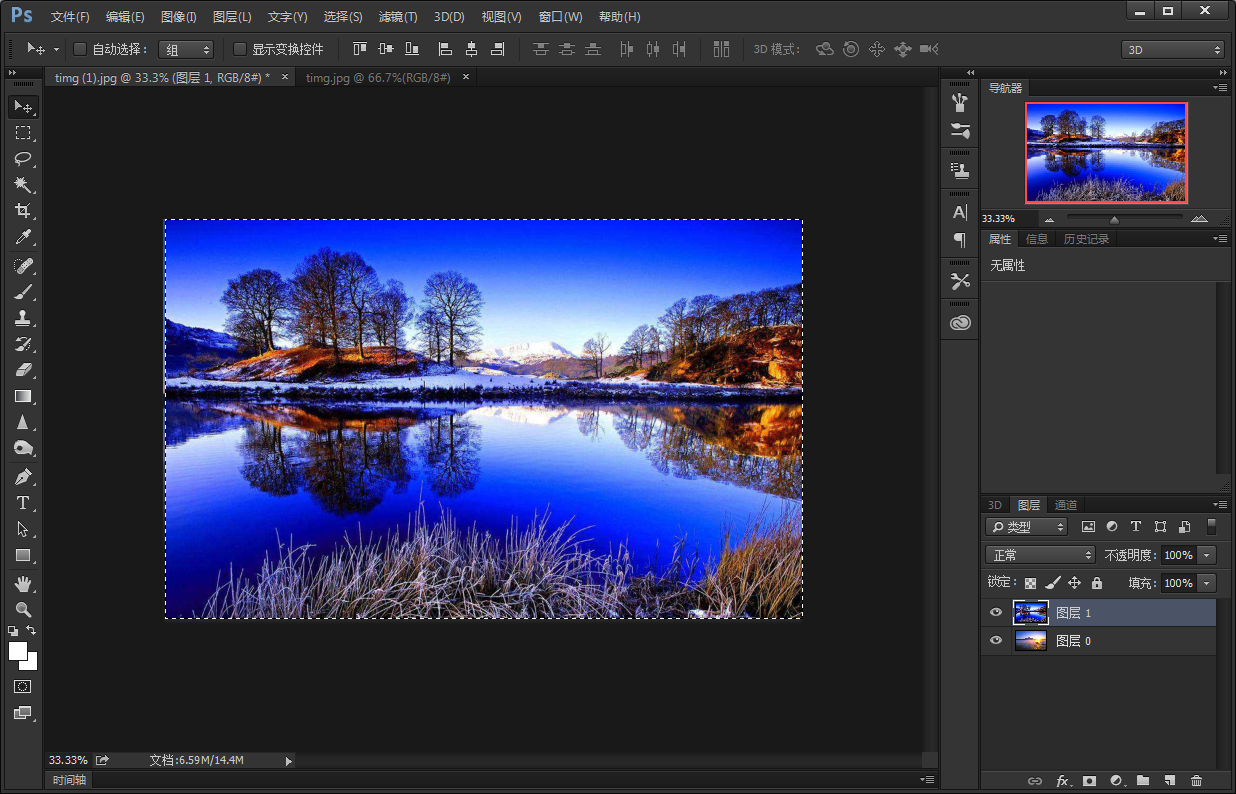1236x794 pixels.
Task: Select the Lasso tool
Action: (23, 159)
